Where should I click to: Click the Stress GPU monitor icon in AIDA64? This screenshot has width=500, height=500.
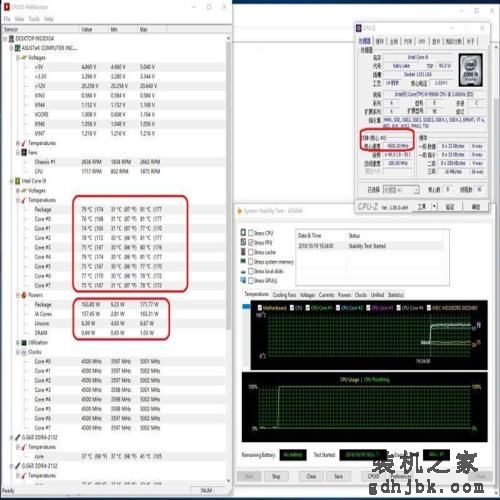[x=243, y=280]
